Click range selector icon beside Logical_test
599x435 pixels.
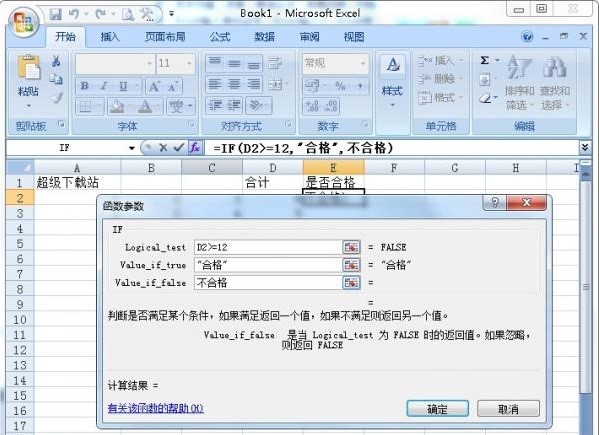351,247
